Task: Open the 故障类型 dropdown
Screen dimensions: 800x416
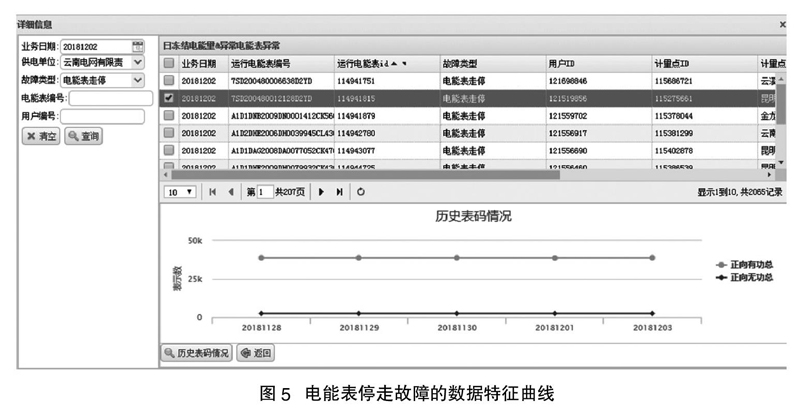Action: [x=138, y=80]
